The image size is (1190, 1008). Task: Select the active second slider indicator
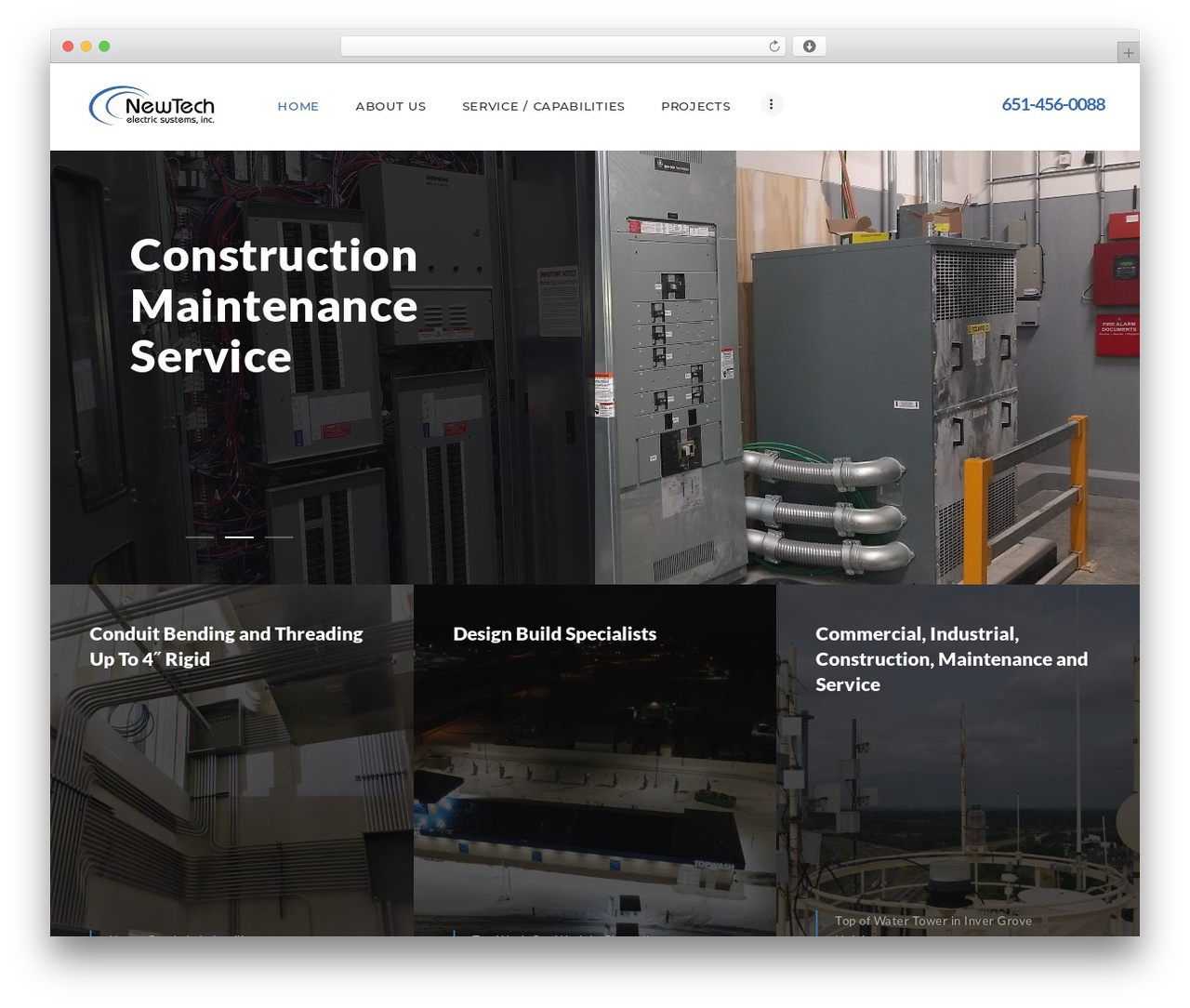point(239,537)
